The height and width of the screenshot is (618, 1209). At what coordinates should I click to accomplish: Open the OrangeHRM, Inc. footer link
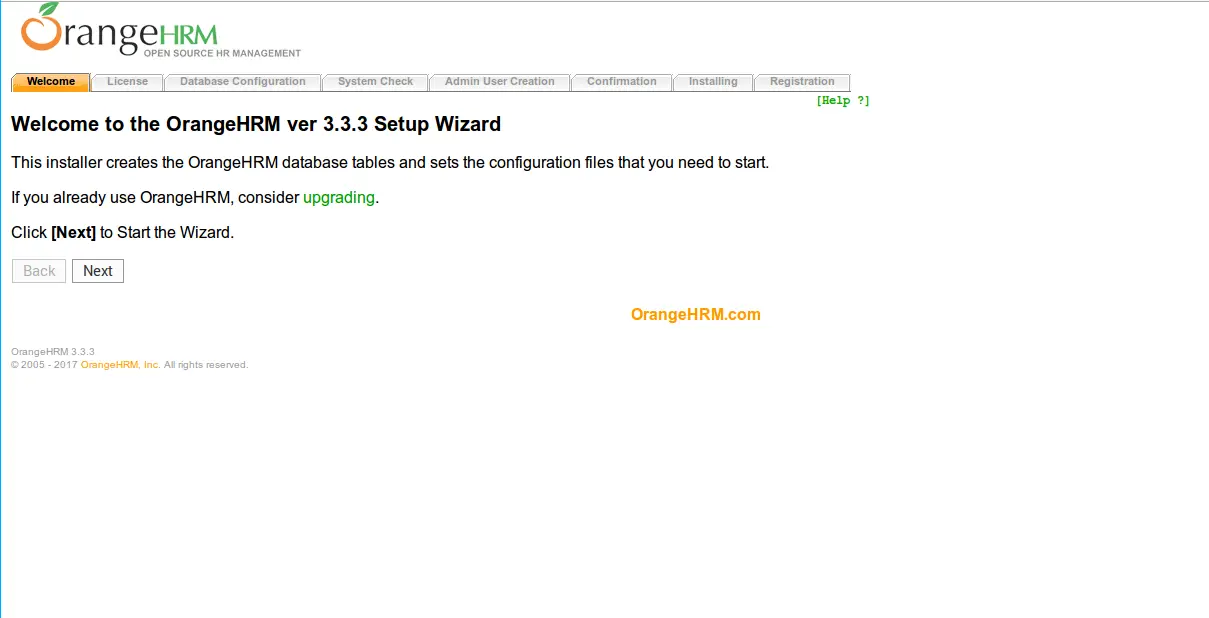pyautogui.click(x=120, y=365)
